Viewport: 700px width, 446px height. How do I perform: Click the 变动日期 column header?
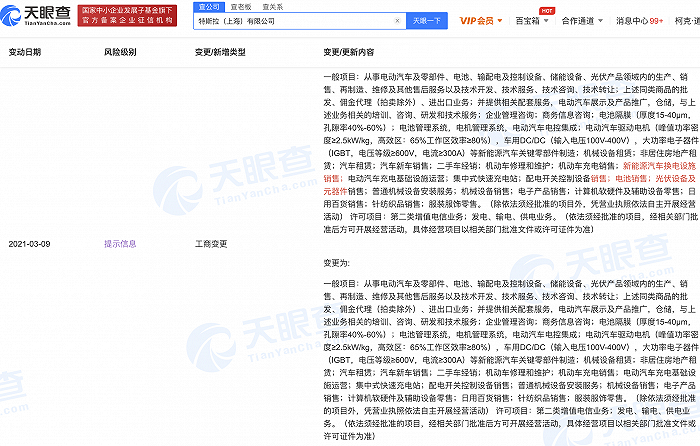tap(25, 52)
